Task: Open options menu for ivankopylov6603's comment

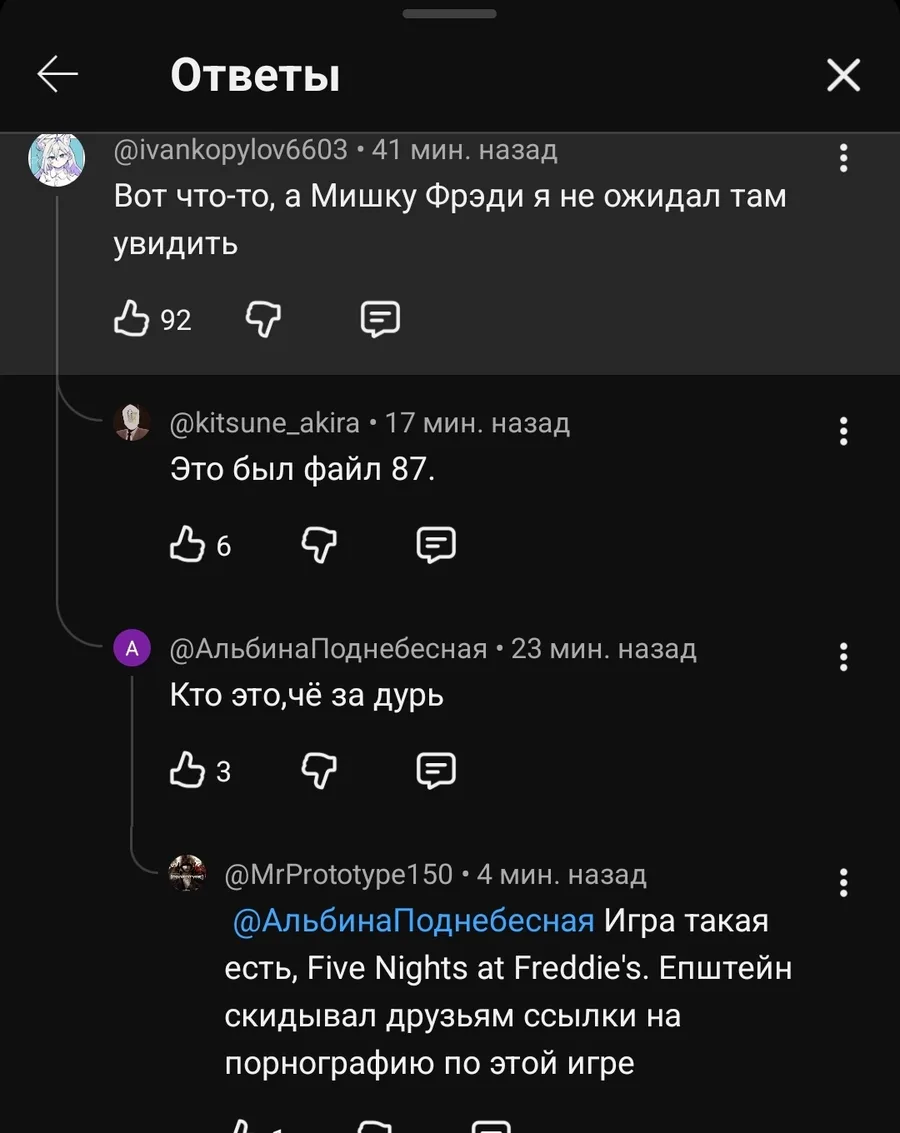Action: [x=844, y=158]
